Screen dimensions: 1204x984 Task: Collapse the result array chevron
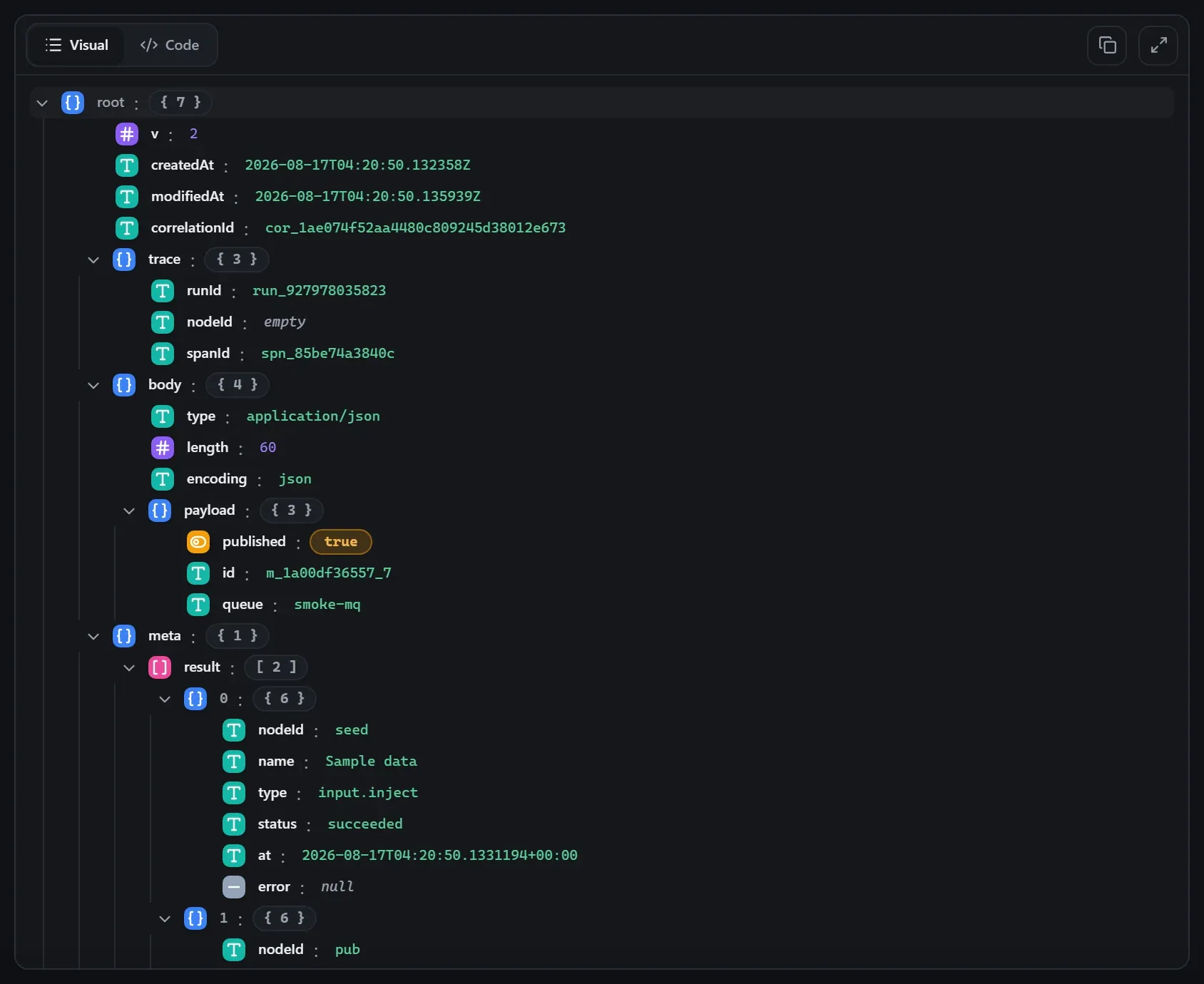(129, 667)
